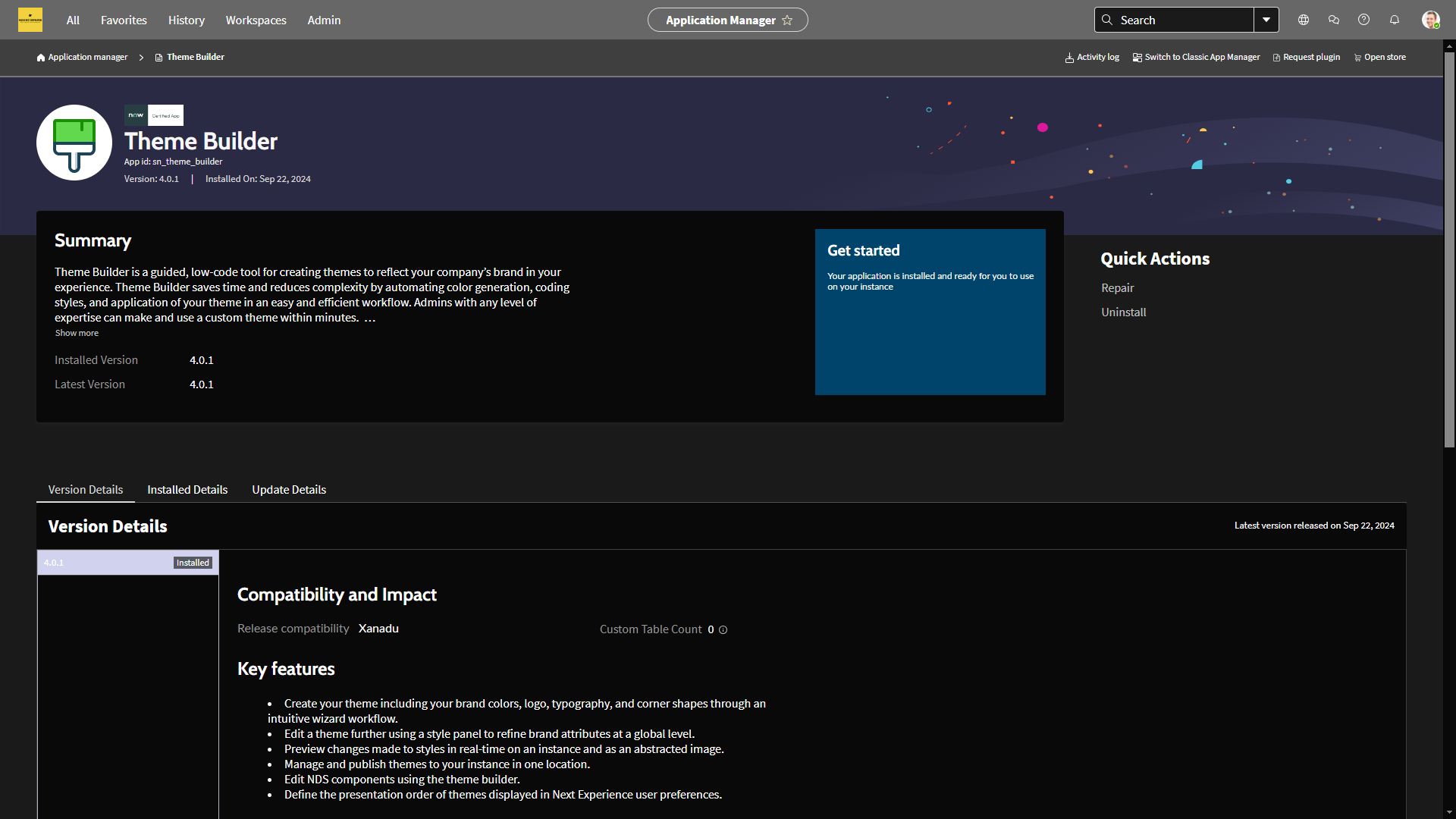Open the All navigation menu
This screenshot has height=819, width=1456.
click(73, 20)
